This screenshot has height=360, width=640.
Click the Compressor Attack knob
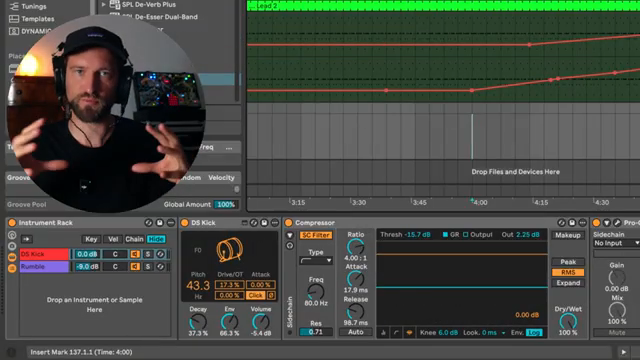click(356, 279)
